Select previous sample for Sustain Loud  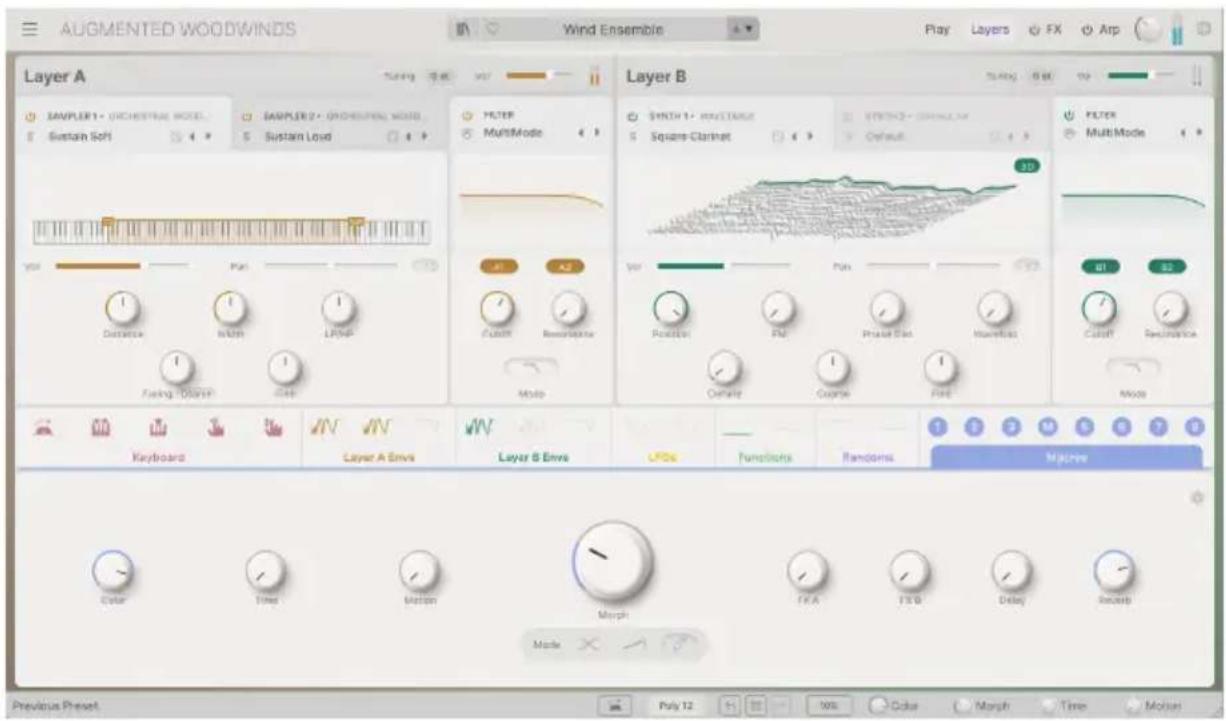(x=408, y=136)
